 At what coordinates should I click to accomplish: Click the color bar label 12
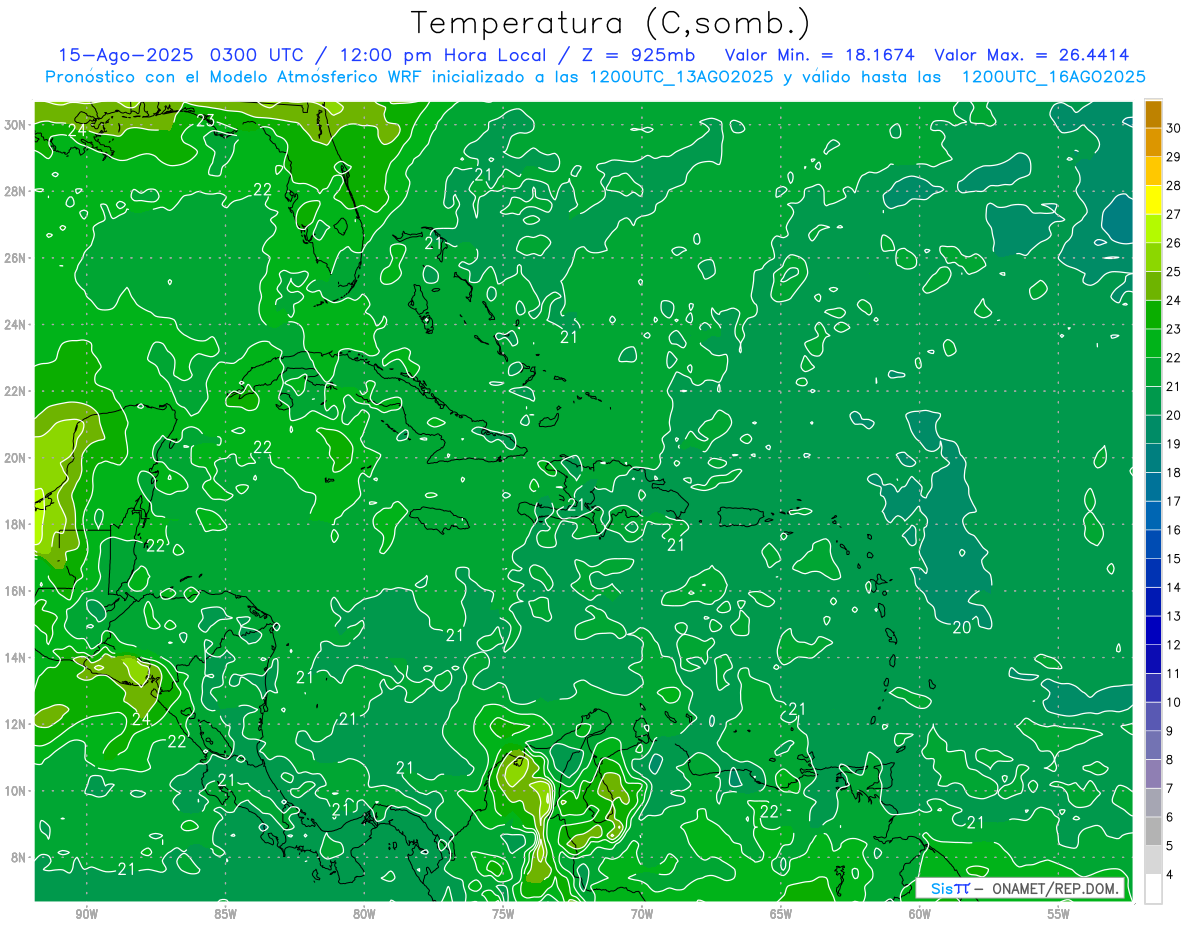click(1173, 645)
